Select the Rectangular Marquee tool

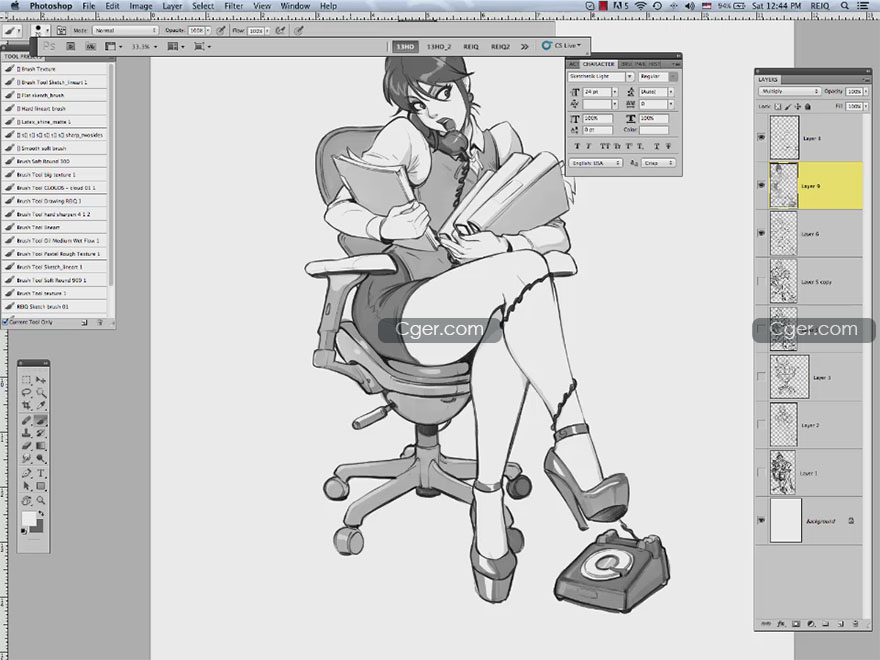[x=26, y=380]
